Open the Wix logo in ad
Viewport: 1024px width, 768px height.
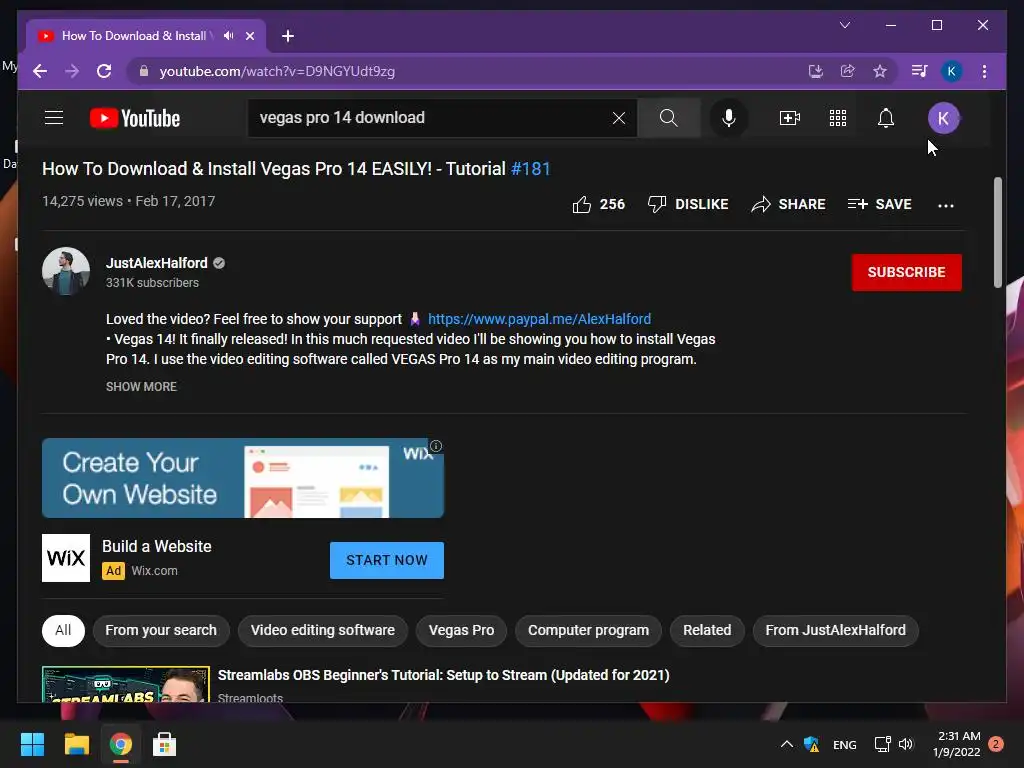(x=66, y=558)
